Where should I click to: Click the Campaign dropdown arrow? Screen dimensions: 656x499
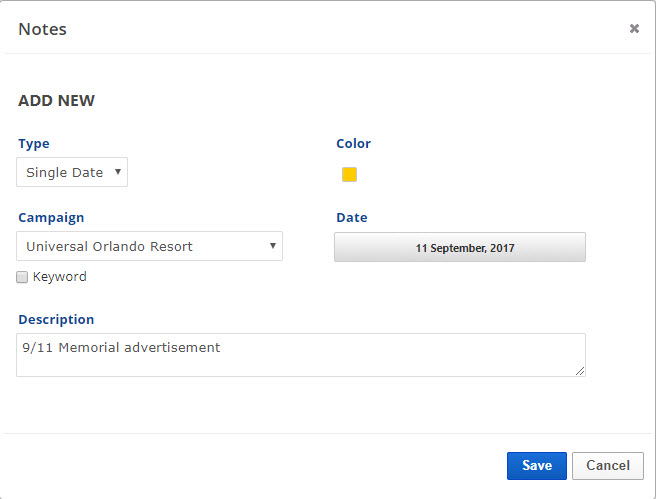[273, 246]
